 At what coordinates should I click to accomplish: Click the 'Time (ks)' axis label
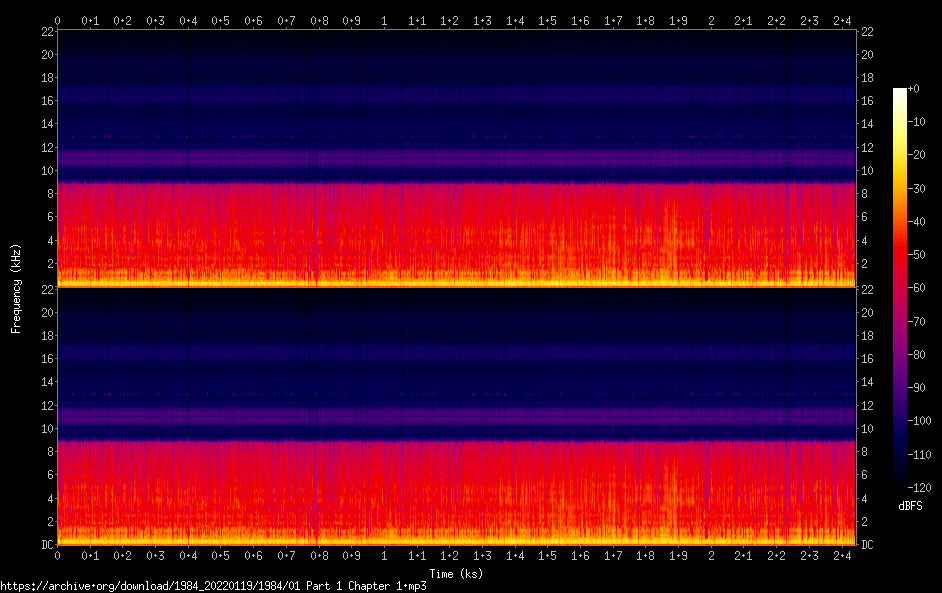pyautogui.click(x=455, y=574)
